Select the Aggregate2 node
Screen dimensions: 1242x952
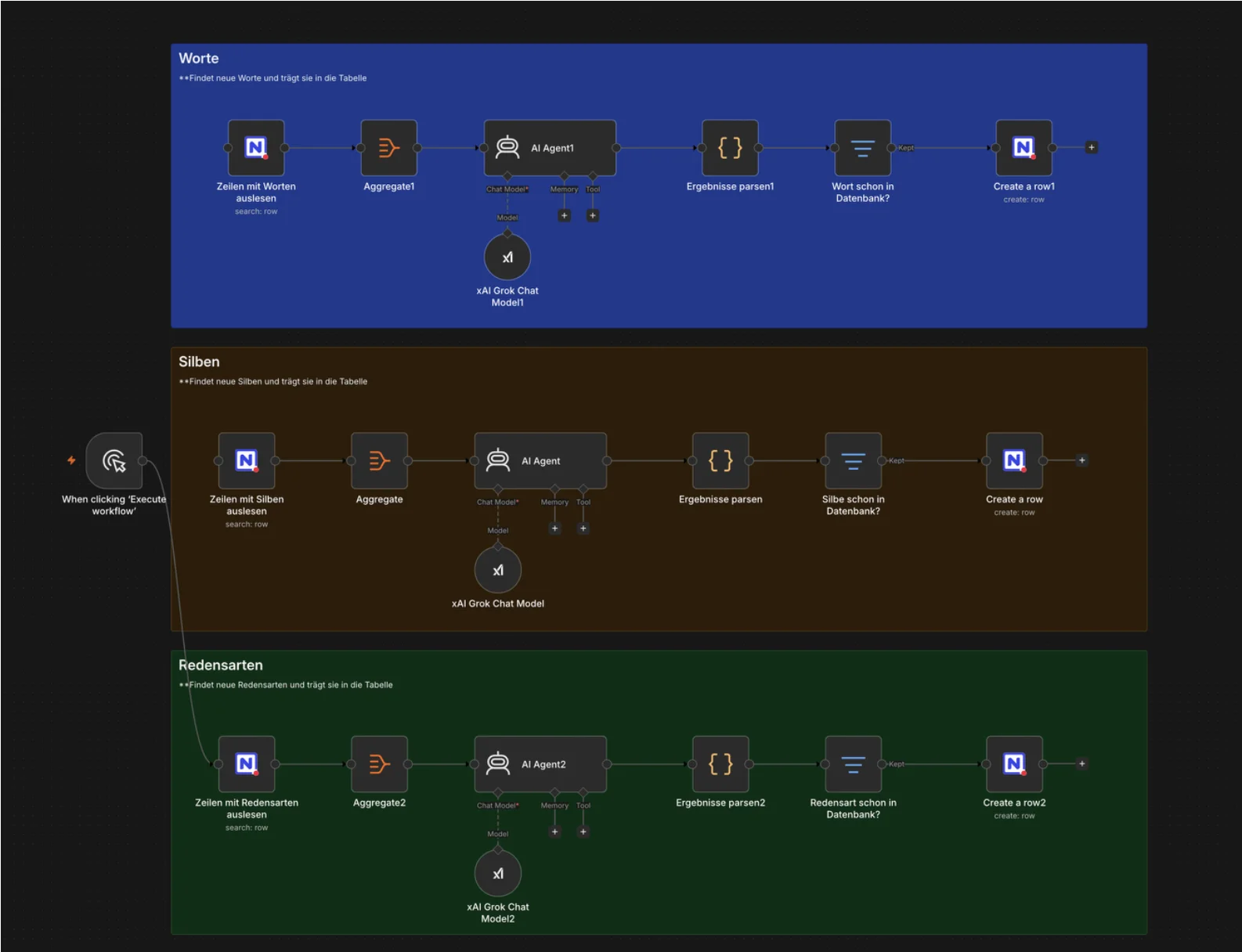pyautogui.click(x=380, y=763)
